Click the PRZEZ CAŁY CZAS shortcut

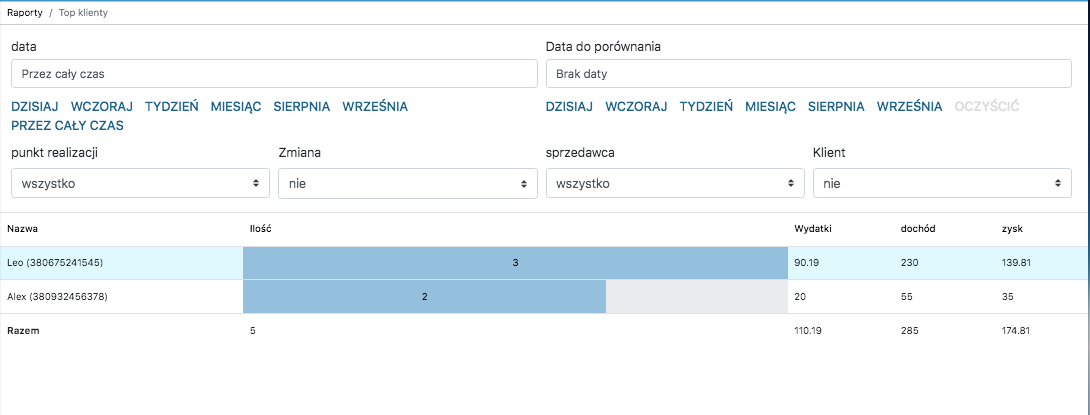tap(68, 126)
